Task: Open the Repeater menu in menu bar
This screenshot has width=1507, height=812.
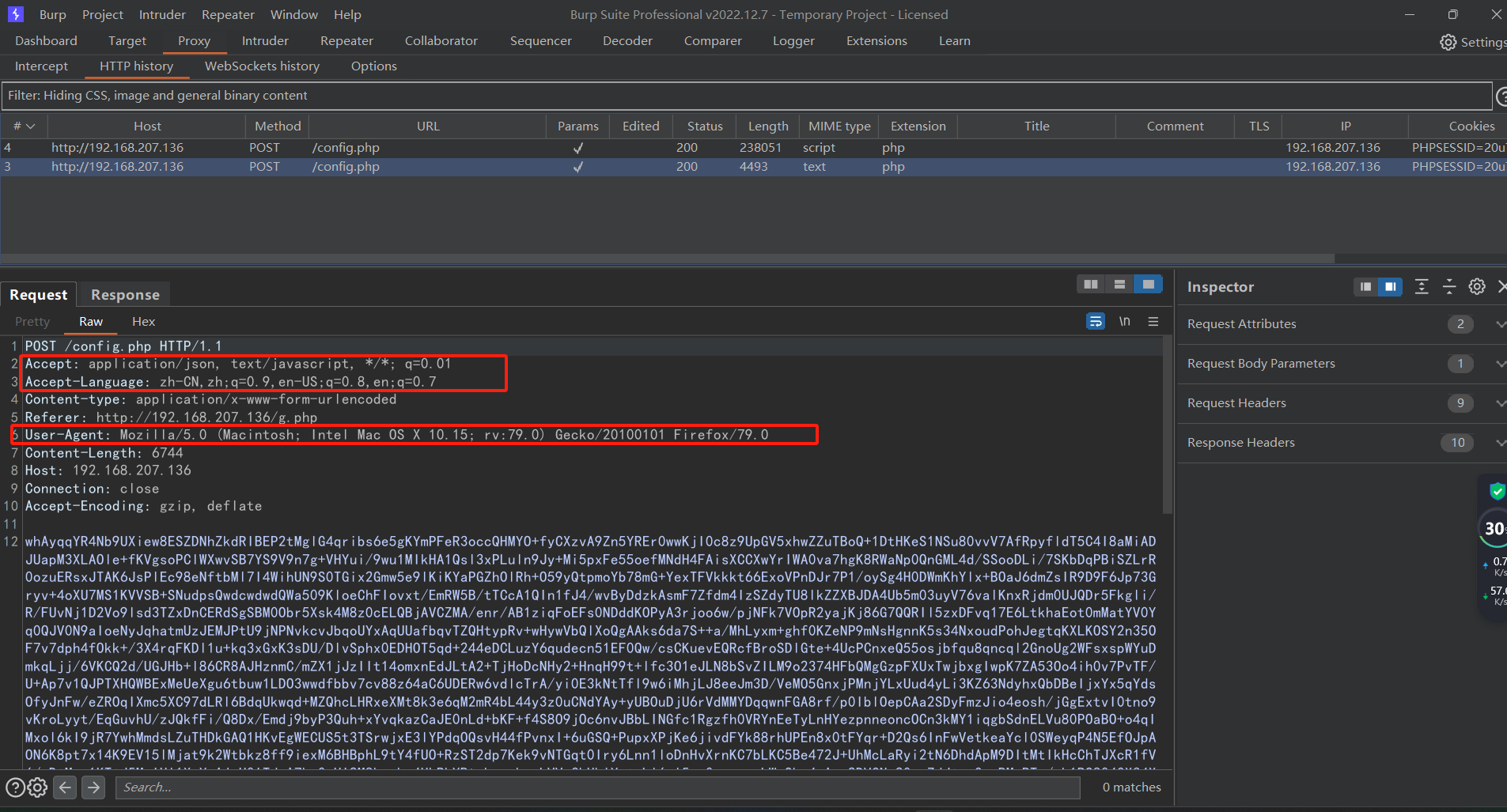Action: (x=228, y=14)
